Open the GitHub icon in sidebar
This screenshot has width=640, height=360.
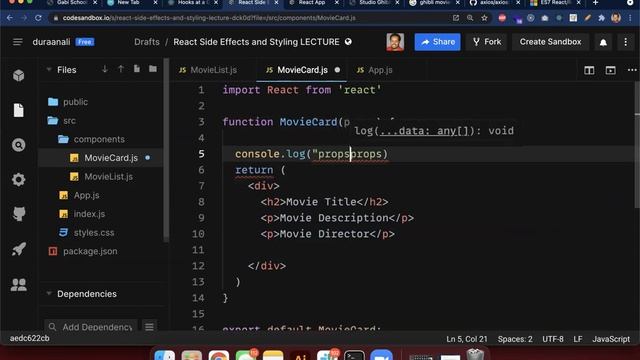pyautogui.click(x=18, y=214)
